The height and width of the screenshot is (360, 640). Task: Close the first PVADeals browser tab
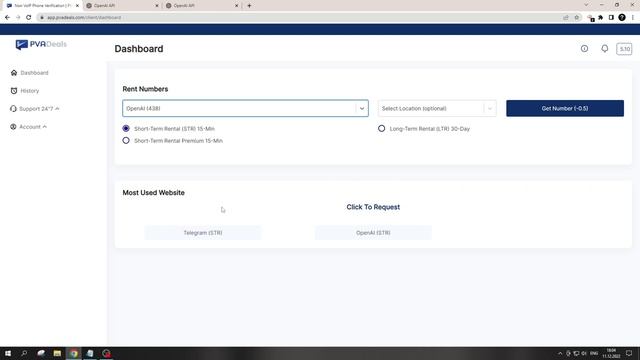77,6
